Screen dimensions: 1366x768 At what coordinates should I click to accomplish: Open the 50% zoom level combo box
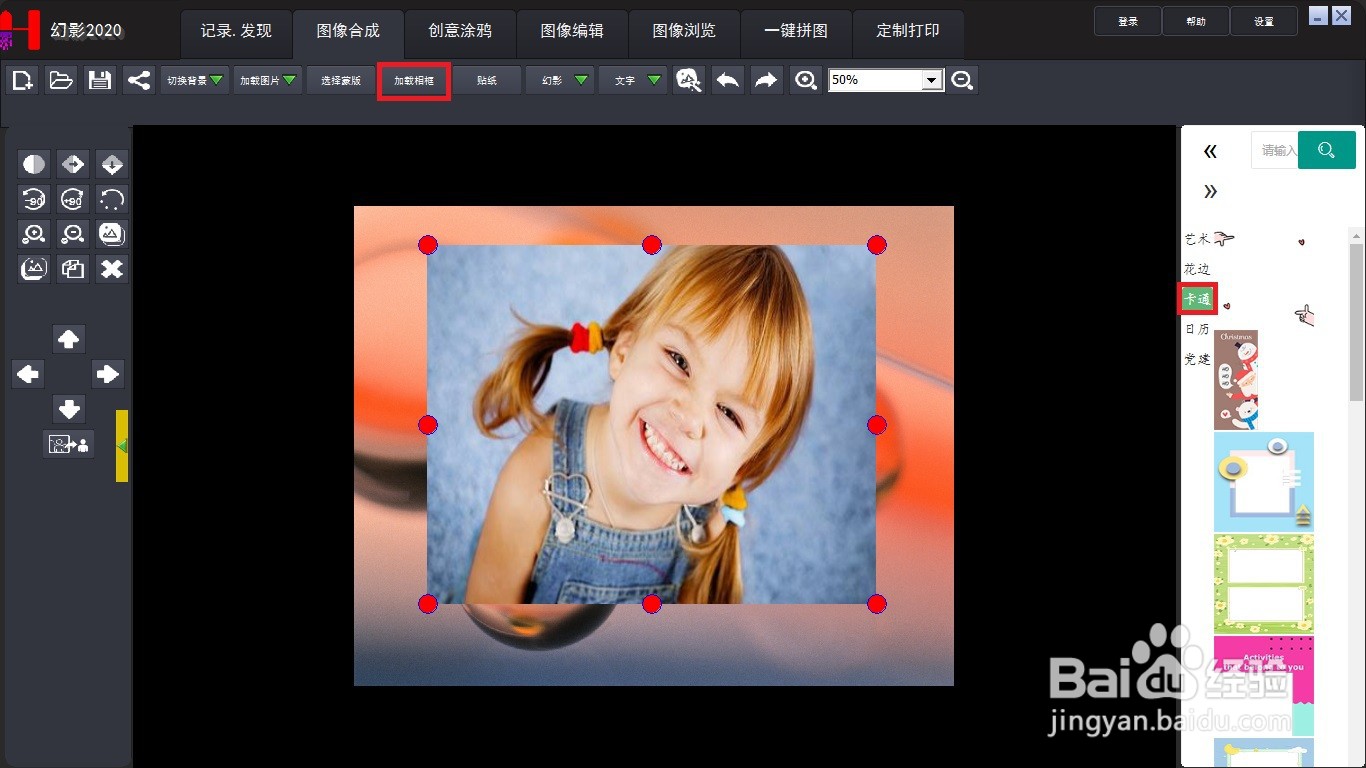coord(886,80)
